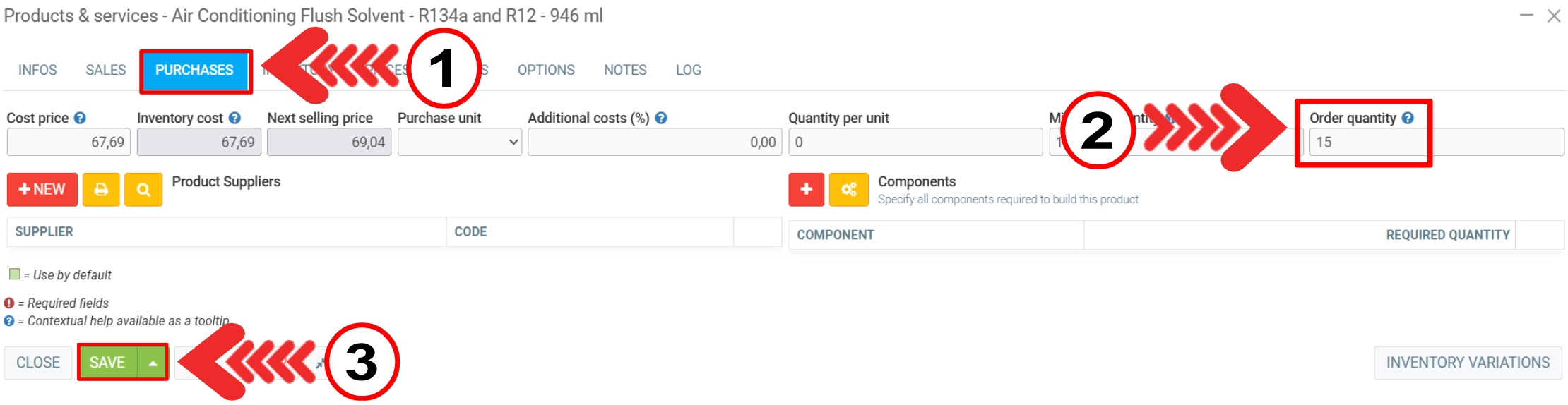Add a component with the red plus icon

(x=806, y=190)
